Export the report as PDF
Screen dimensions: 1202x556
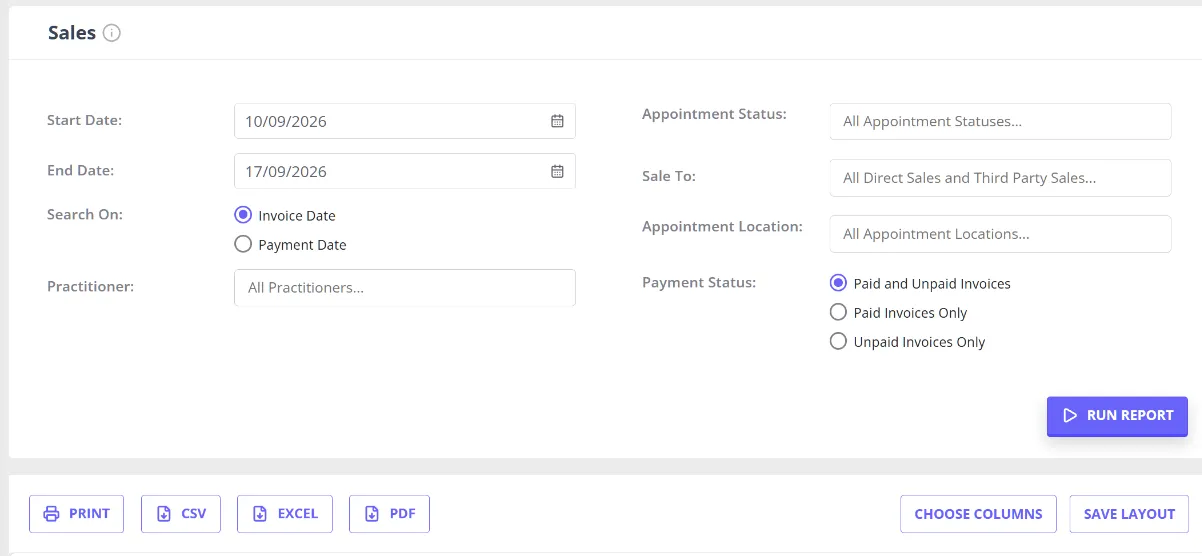coord(389,513)
